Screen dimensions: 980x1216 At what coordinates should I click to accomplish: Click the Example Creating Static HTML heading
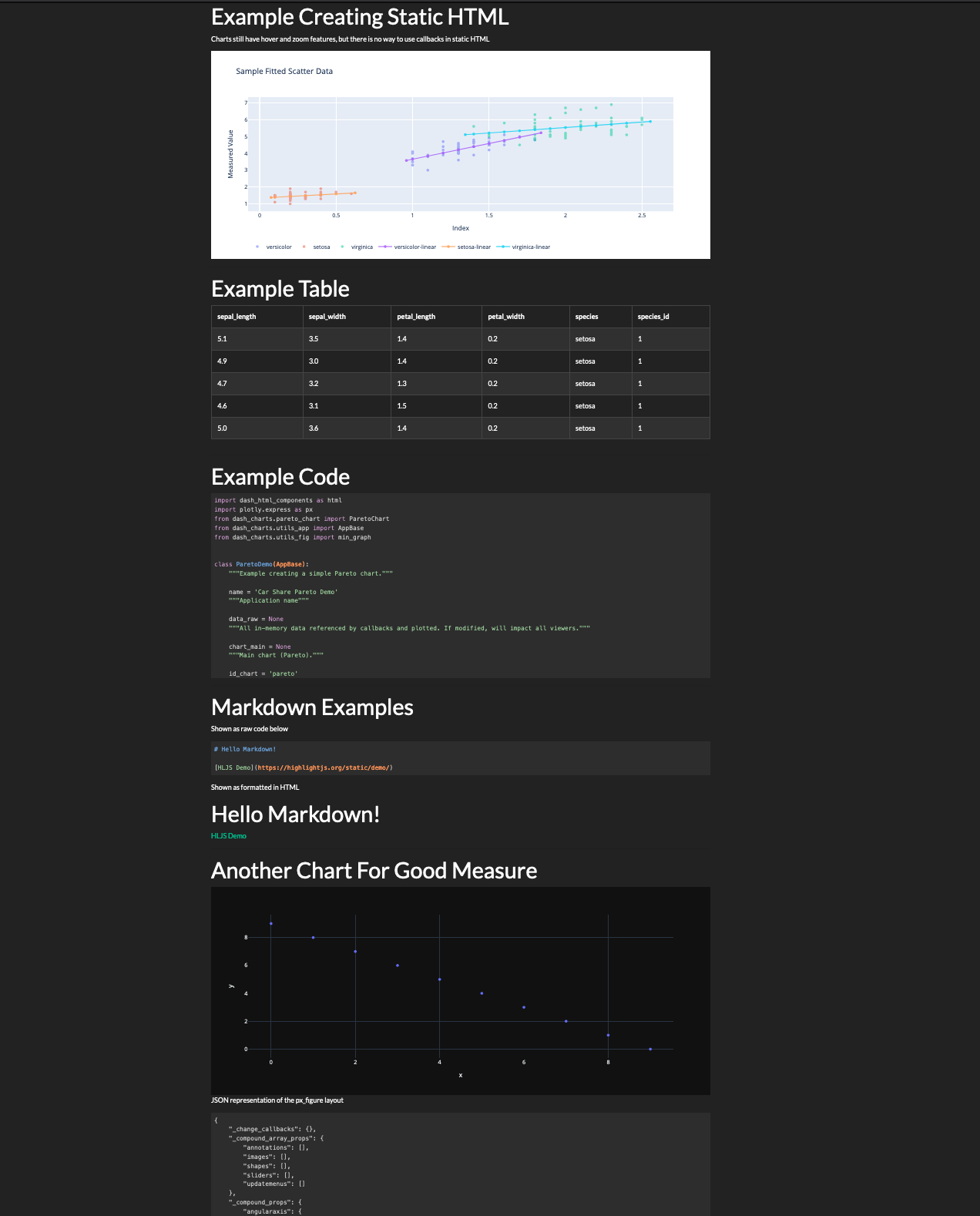[x=360, y=17]
